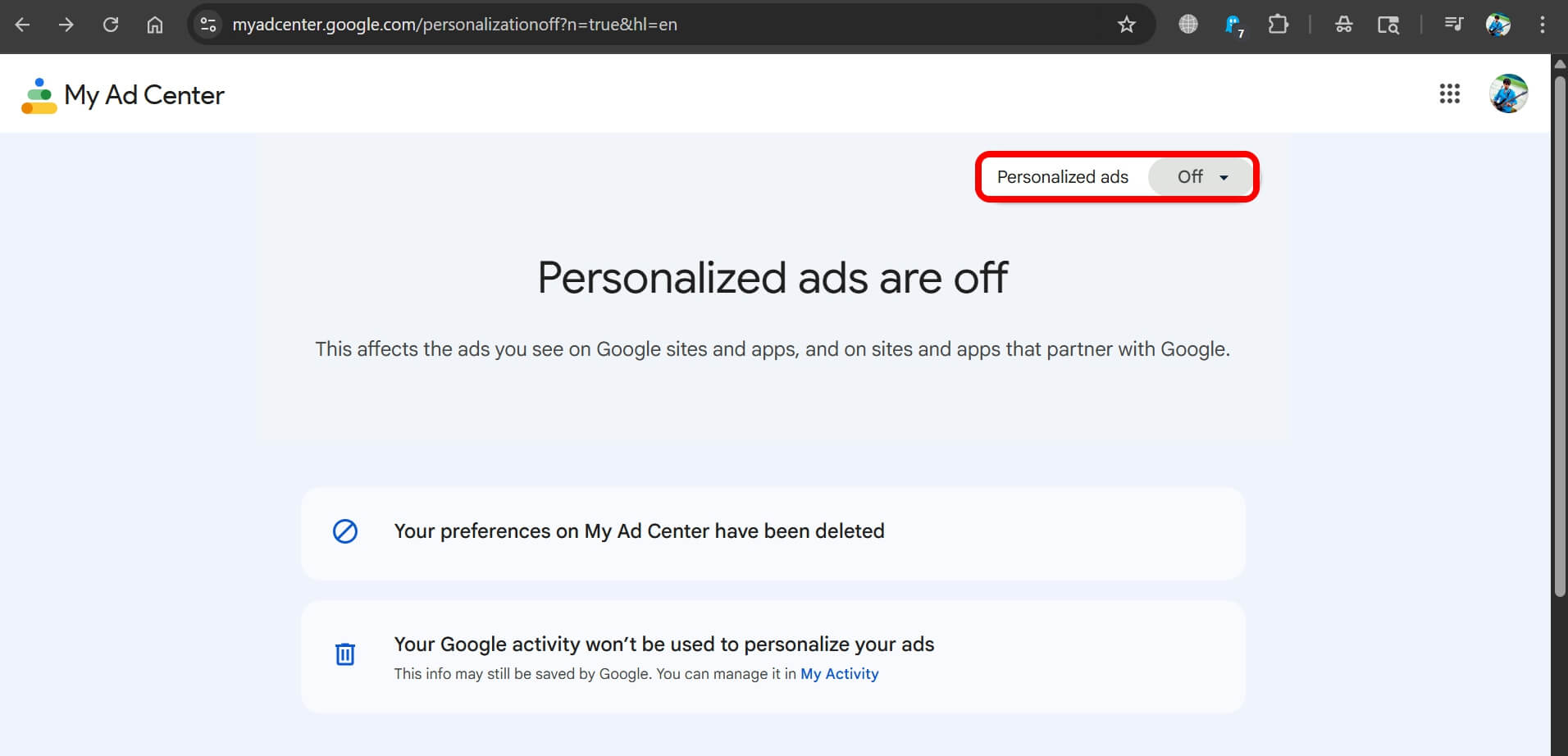1568x756 pixels.
Task: Open the blue extension with badge 7
Action: point(1233,25)
